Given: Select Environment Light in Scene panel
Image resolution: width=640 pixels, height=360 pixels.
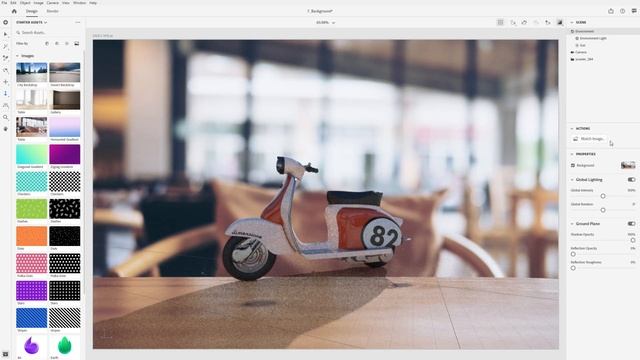Looking at the screenshot, I should [x=593, y=38].
